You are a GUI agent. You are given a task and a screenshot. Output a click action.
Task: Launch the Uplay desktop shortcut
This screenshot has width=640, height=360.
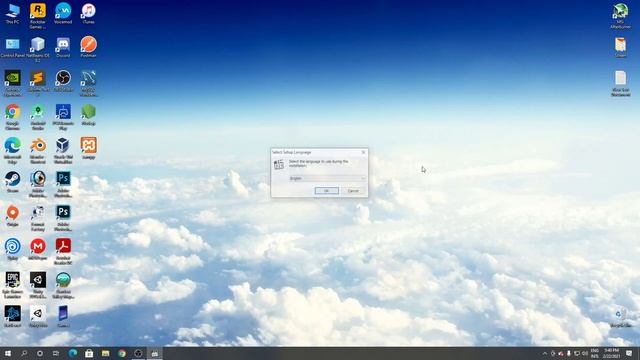[x=13, y=249]
